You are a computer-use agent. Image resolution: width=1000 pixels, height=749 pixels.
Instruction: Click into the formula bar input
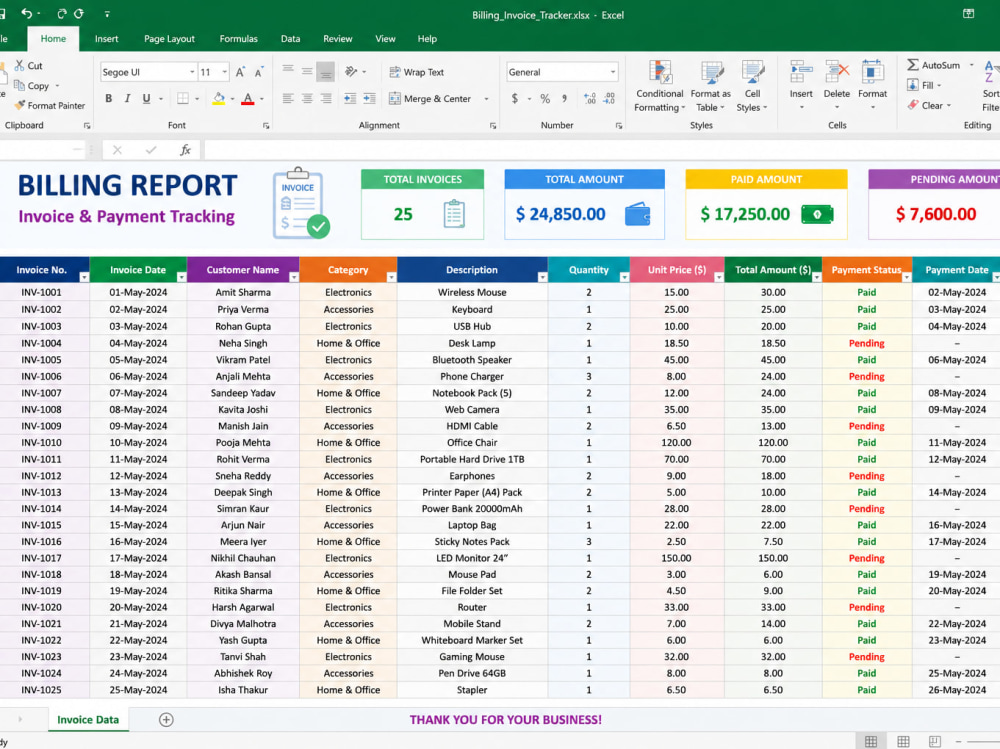pos(599,150)
